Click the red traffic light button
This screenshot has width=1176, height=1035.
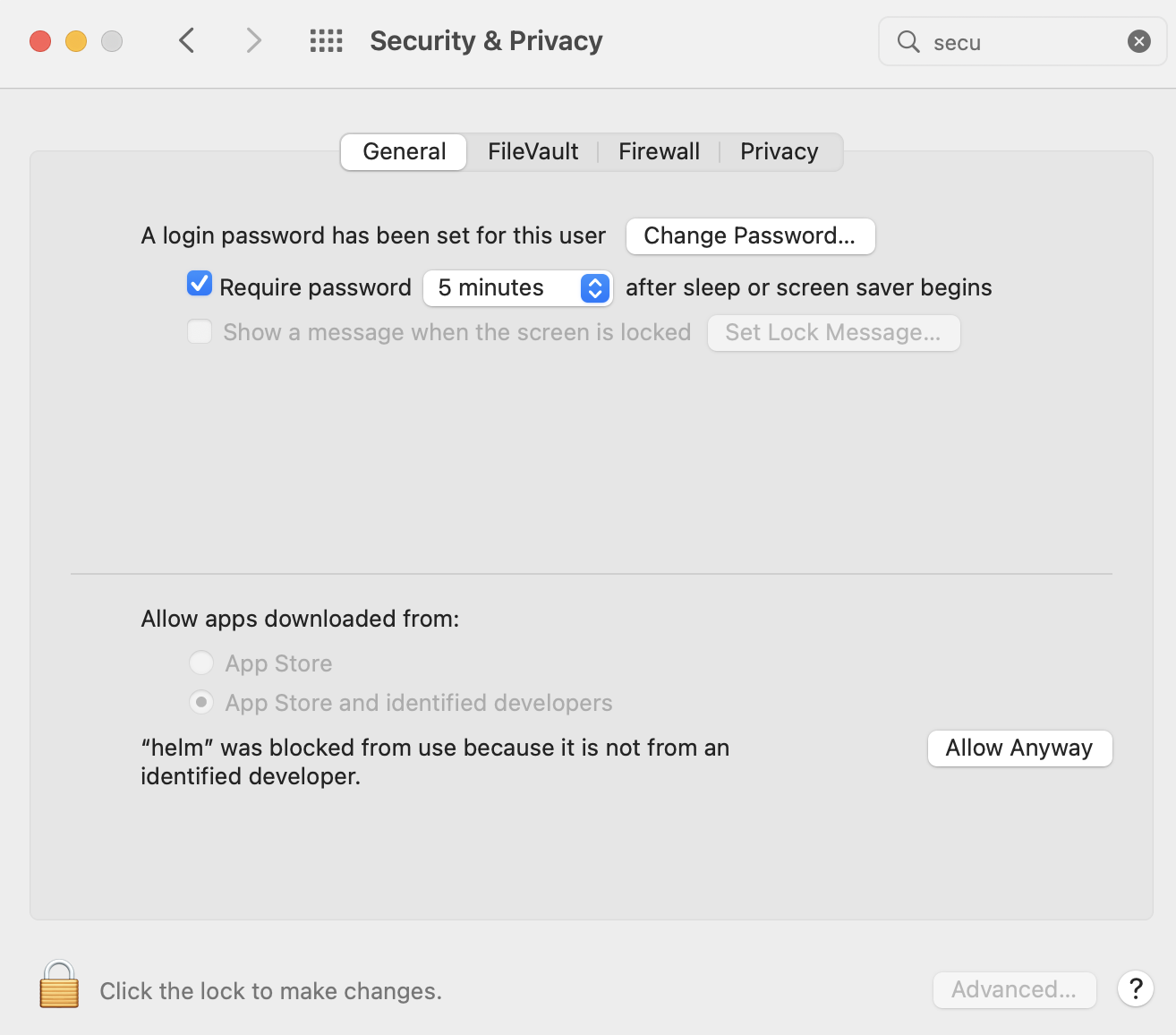39,40
